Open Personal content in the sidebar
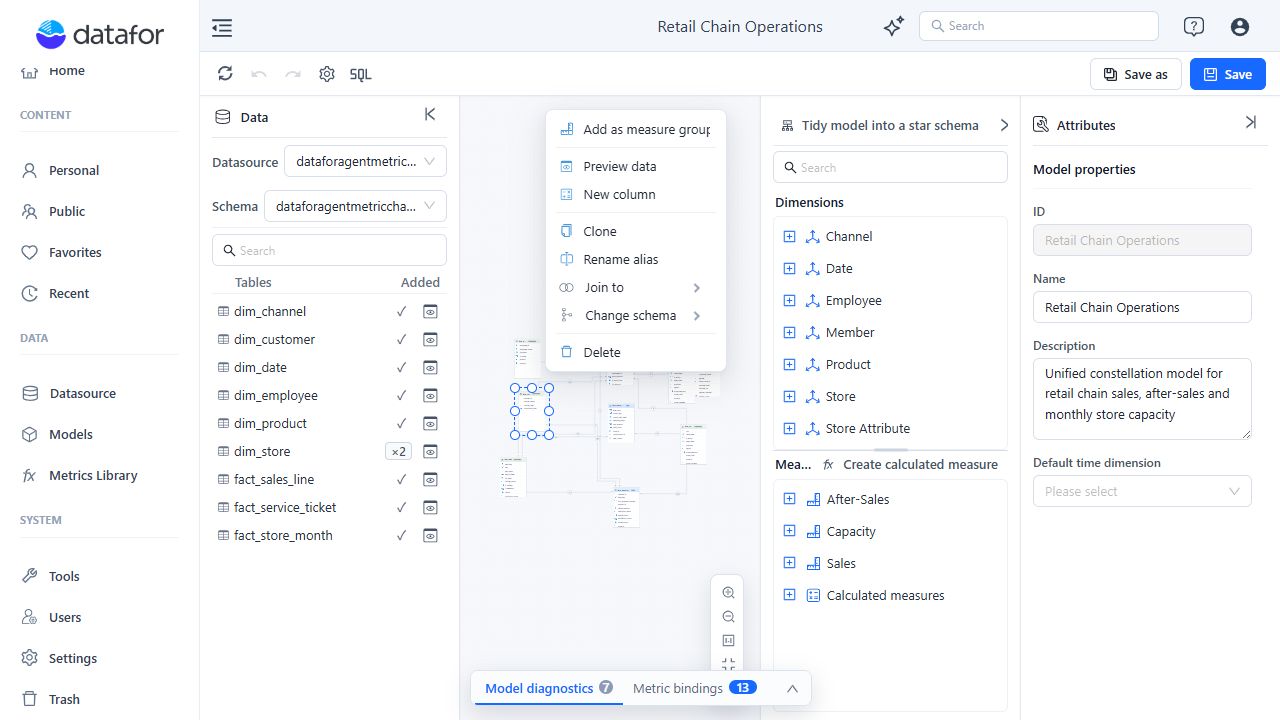The image size is (1280, 720). click(x=74, y=170)
